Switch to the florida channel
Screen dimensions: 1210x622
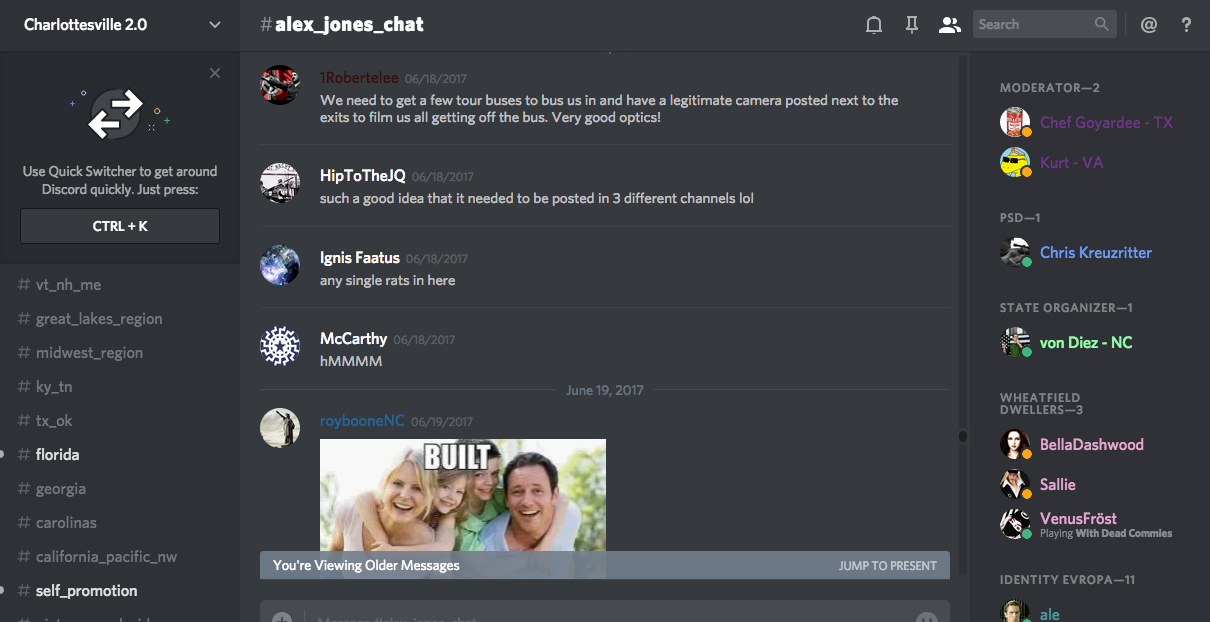click(x=57, y=455)
